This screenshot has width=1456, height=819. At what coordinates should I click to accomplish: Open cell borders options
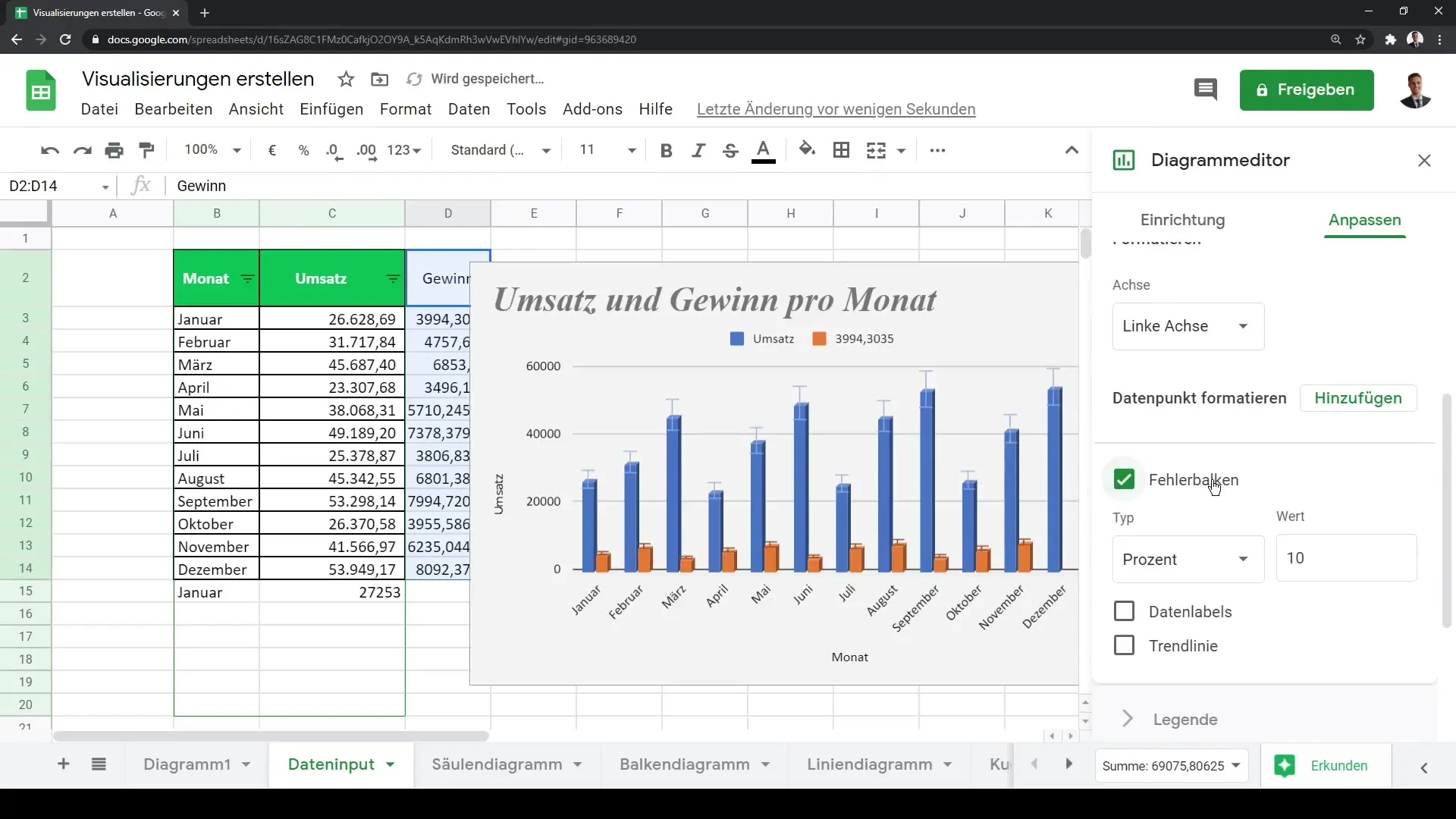[x=841, y=150]
